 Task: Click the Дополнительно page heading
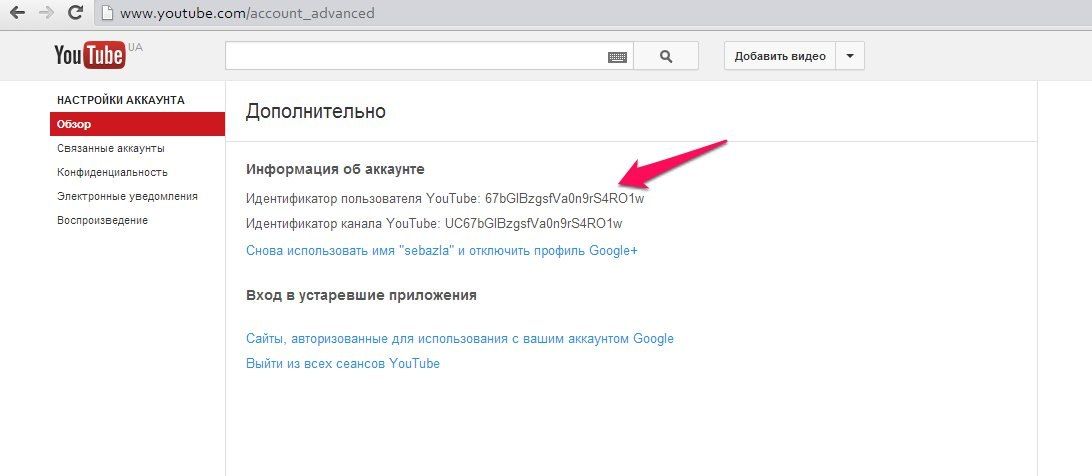[315, 112]
